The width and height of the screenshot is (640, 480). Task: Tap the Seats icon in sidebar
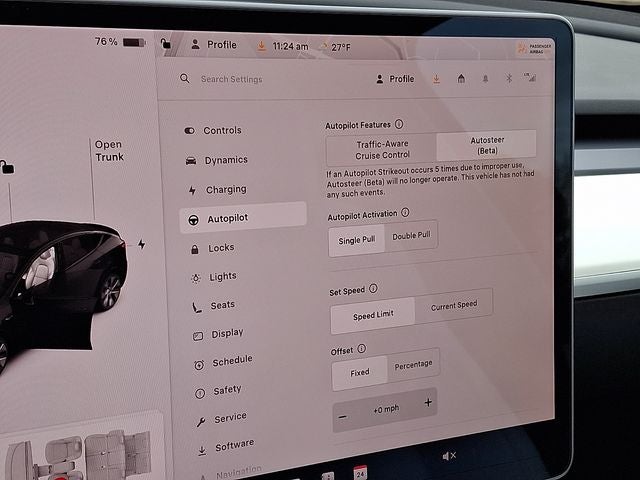click(x=196, y=306)
